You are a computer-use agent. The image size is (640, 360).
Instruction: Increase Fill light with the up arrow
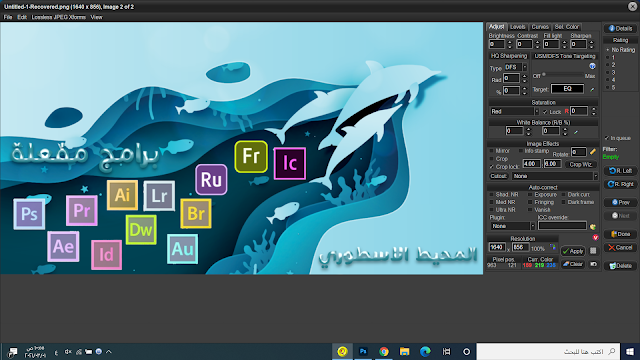pos(564,42)
